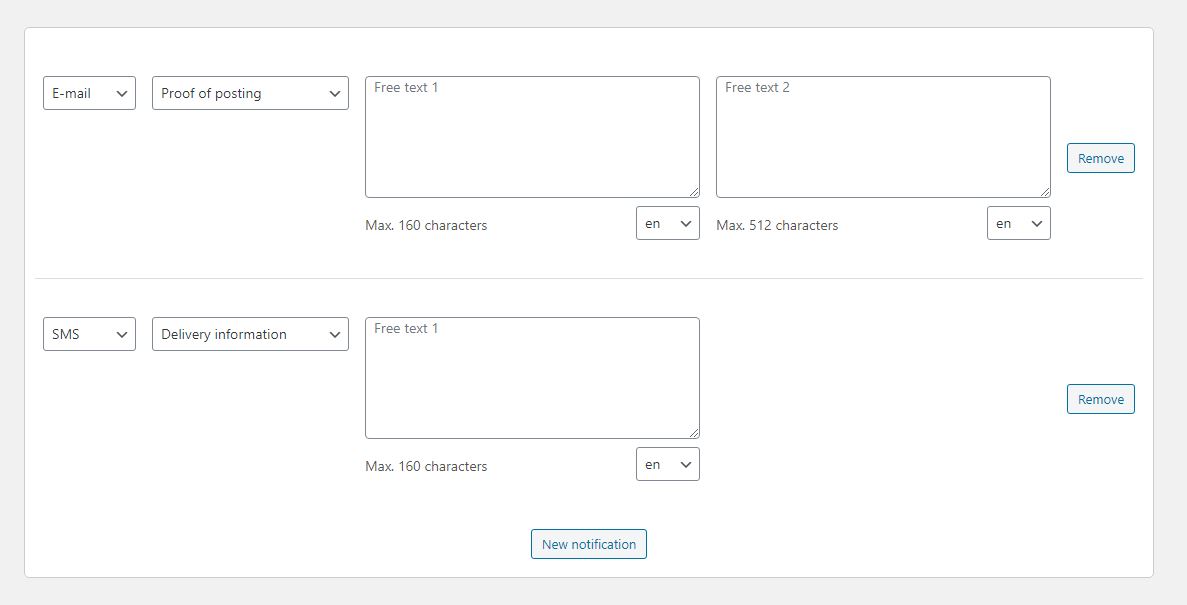Image resolution: width=1187 pixels, height=605 pixels.
Task: Open the E-mail channel dropdown
Action: click(x=89, y=93)
